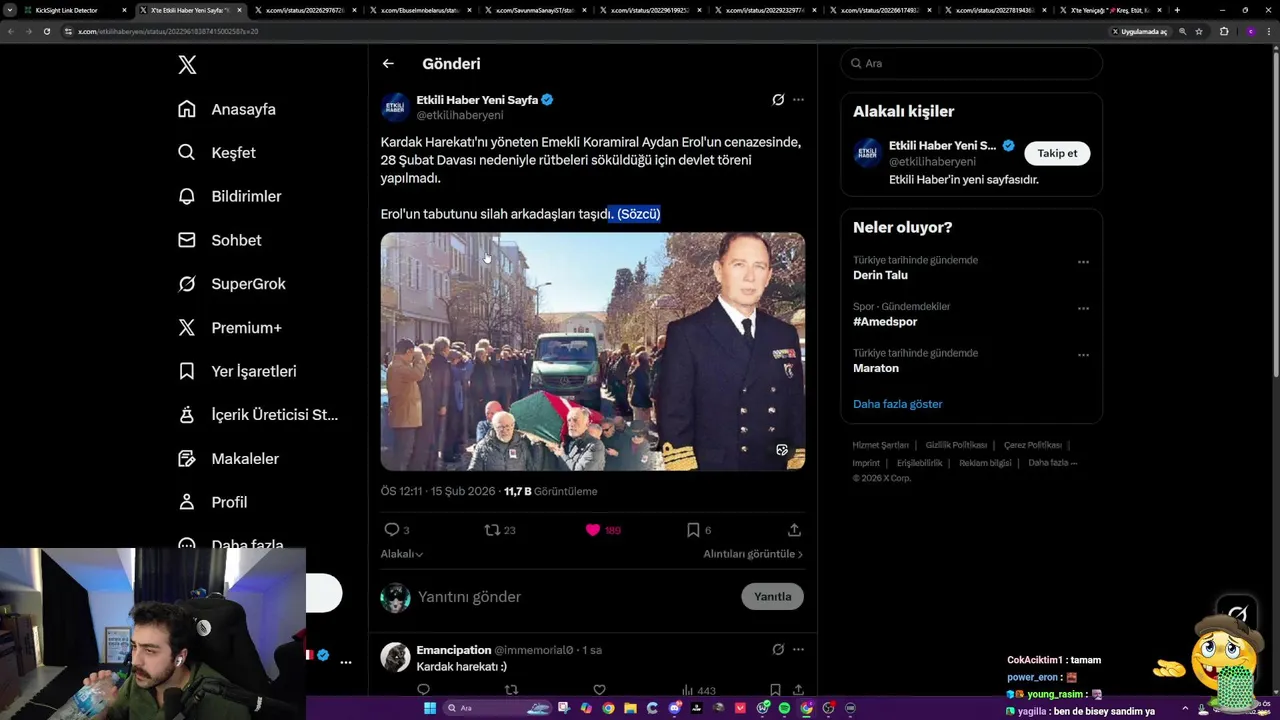The image size is (1280, 720).
Task: Unlike the post with 189 likes
Action: (593, 530)
